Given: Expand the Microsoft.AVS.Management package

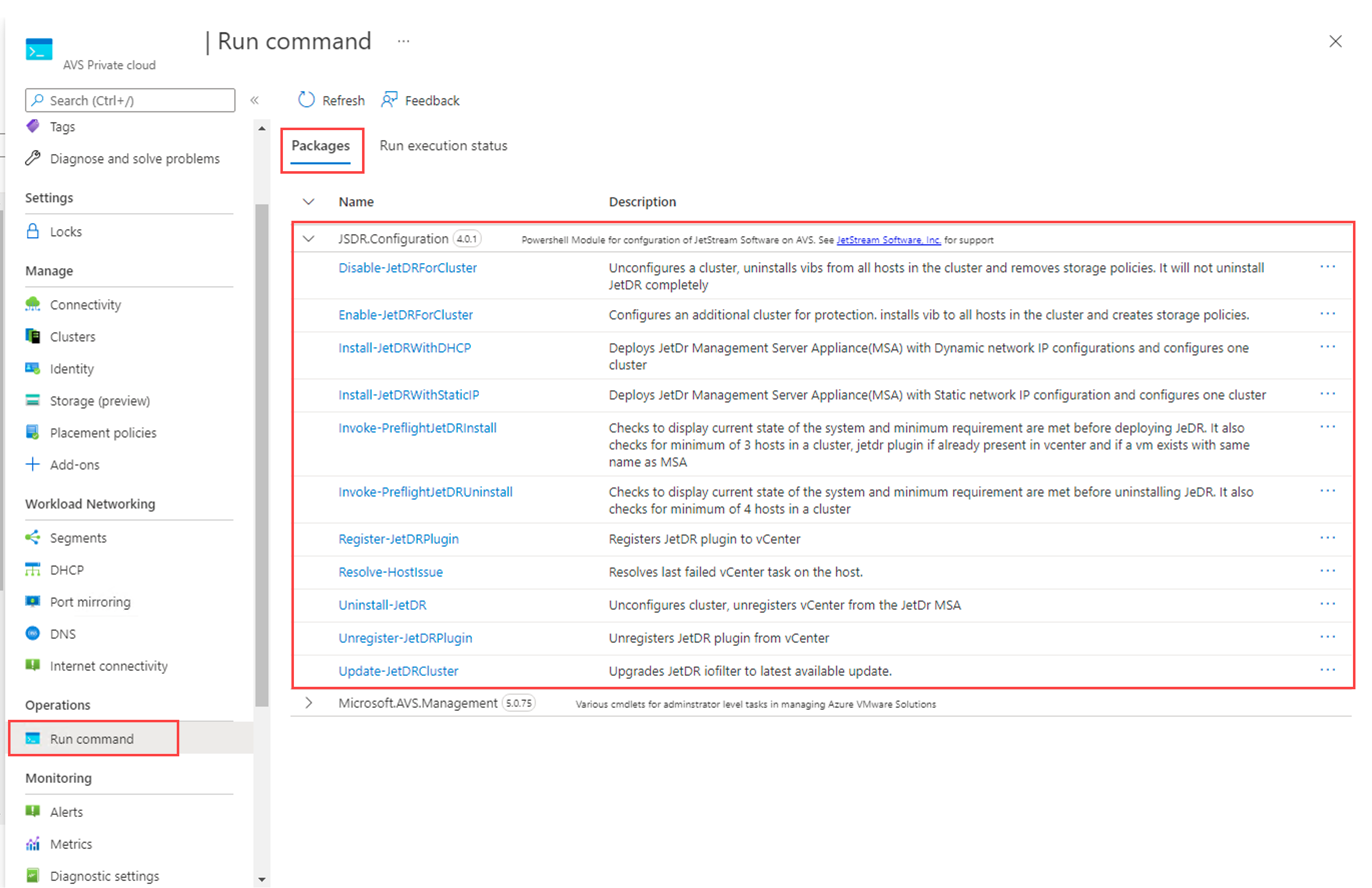Looking at the screenshot, I should (x=308, y=703).
